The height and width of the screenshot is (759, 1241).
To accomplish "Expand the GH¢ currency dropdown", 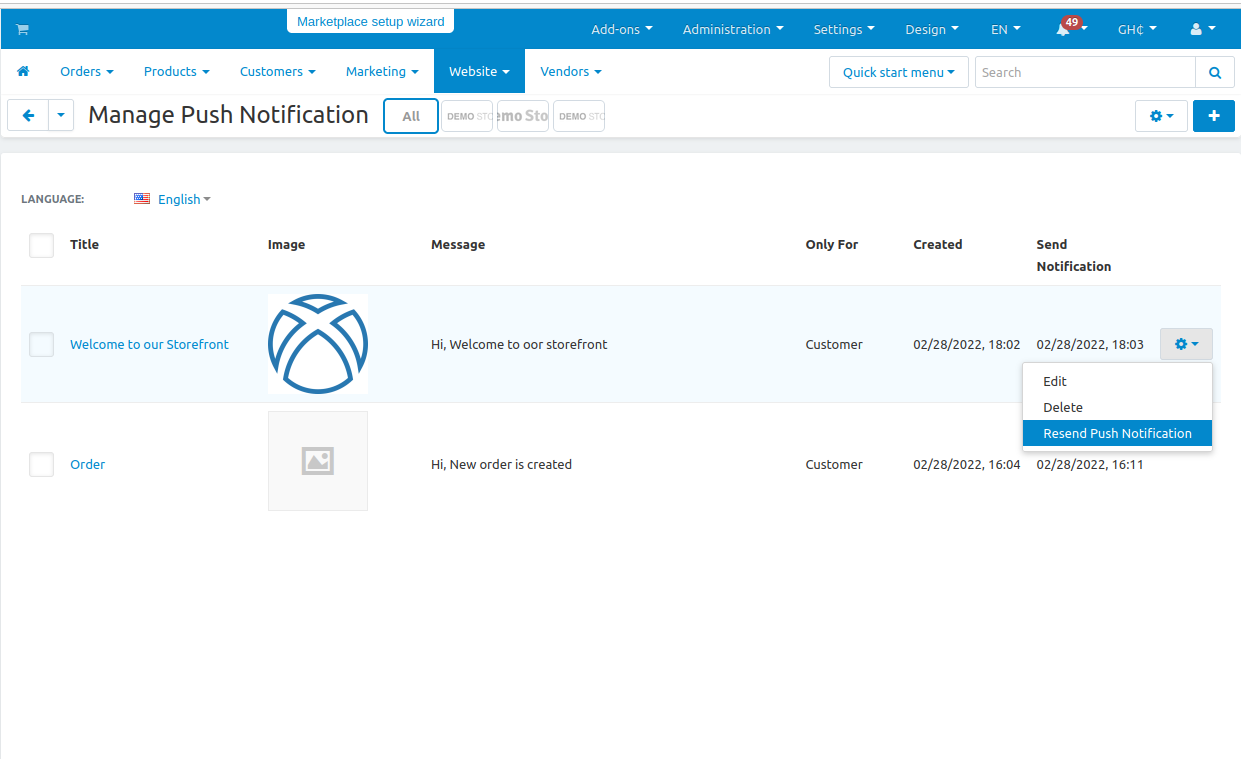I will (x=1136, y=30).
